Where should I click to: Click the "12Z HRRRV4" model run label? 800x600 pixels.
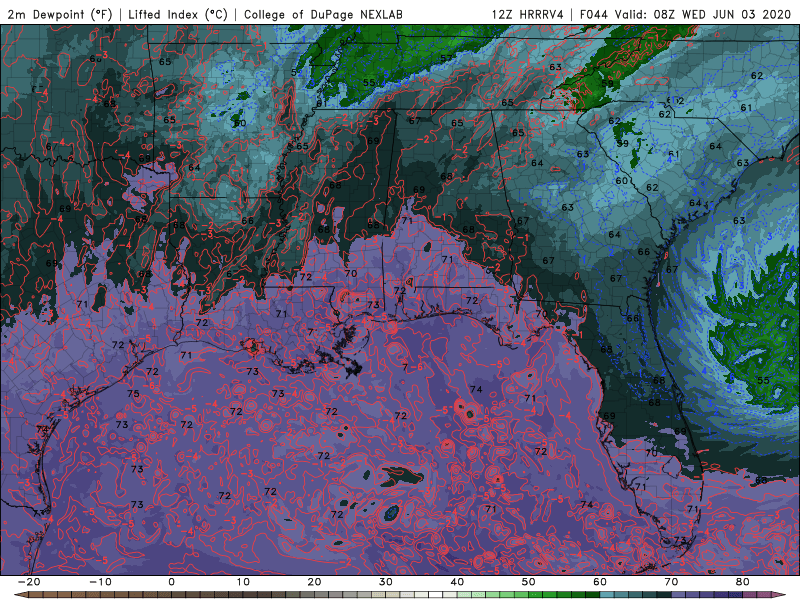tap(528, 14)
